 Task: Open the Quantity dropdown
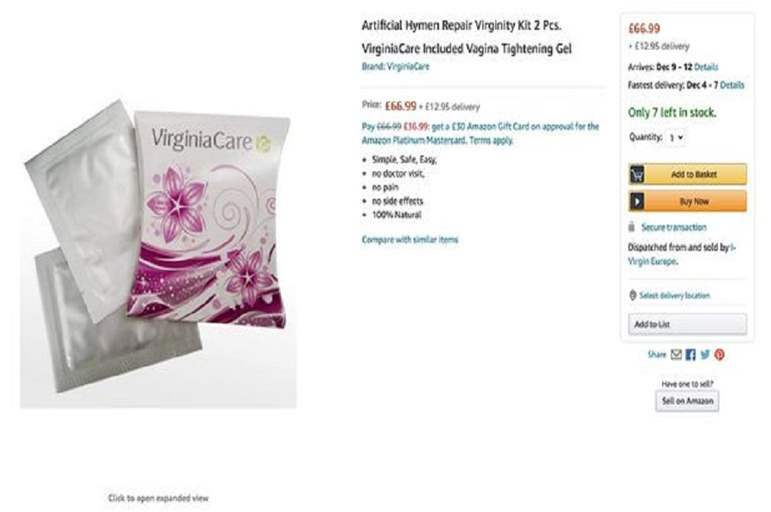pos(676,138)
